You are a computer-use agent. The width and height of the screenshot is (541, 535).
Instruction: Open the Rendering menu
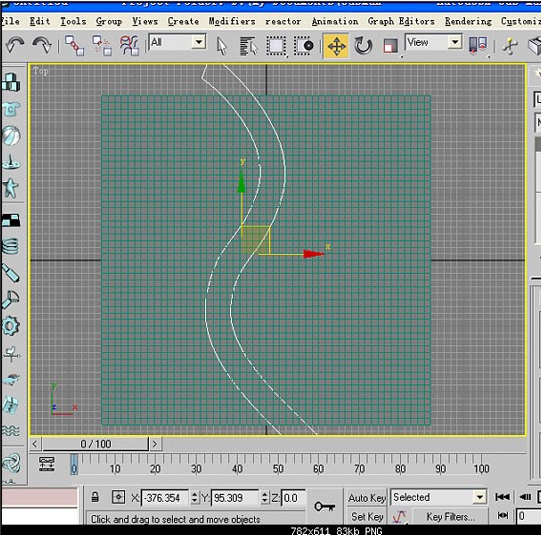pos(468,21)
